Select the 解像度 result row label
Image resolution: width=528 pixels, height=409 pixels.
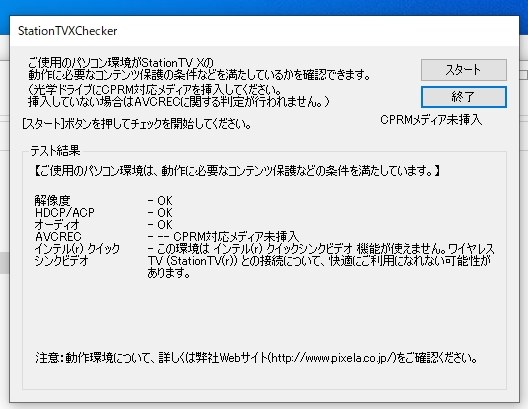tap(53, 201)
